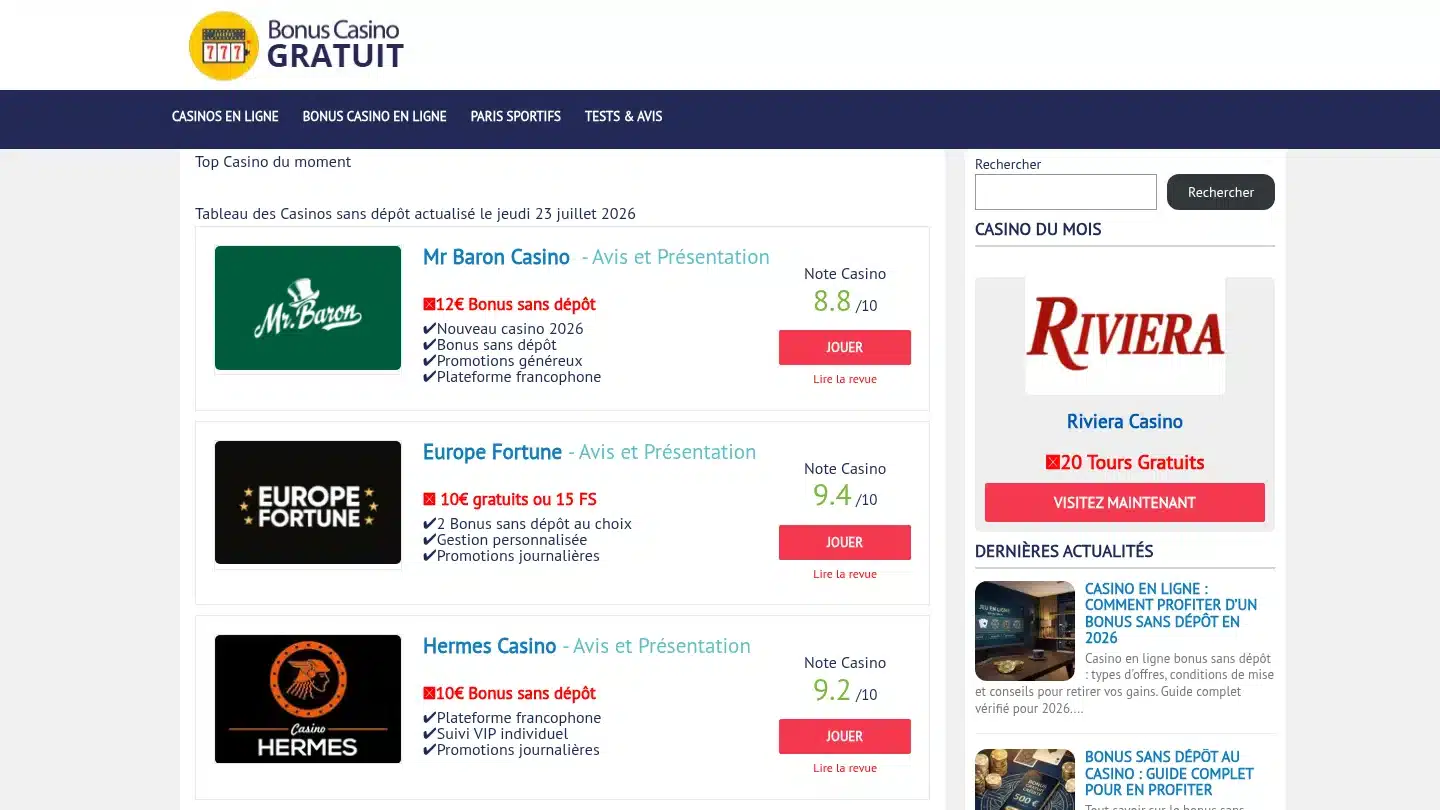Read the Europe Fortune review link
The width and height of the screenshot is (1440, 810).
click(x=845, y=574)
